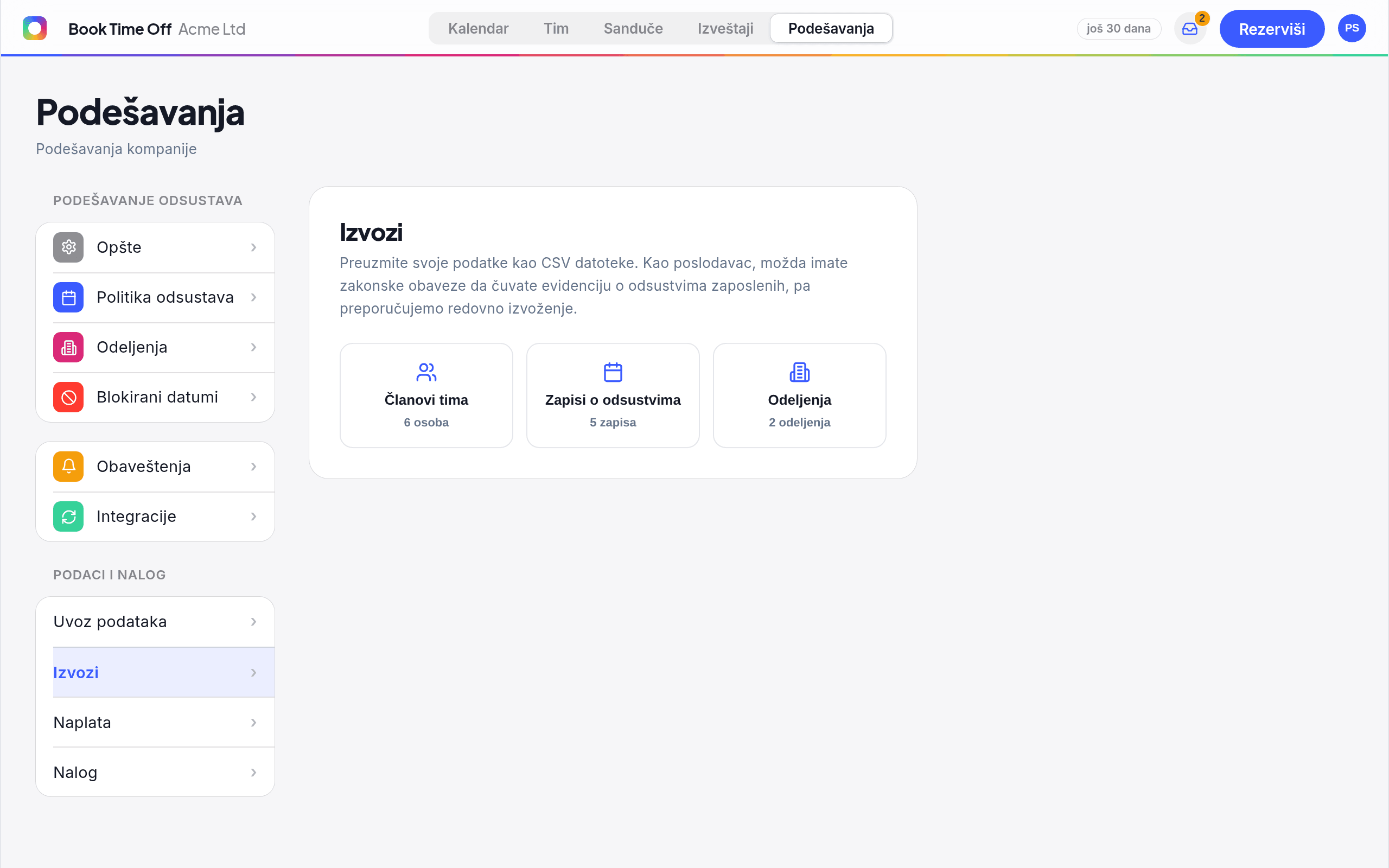1389x868 pixels.
Task: Click the calendar icon beside Politika odsustava
Action: [x=68, y=297]
